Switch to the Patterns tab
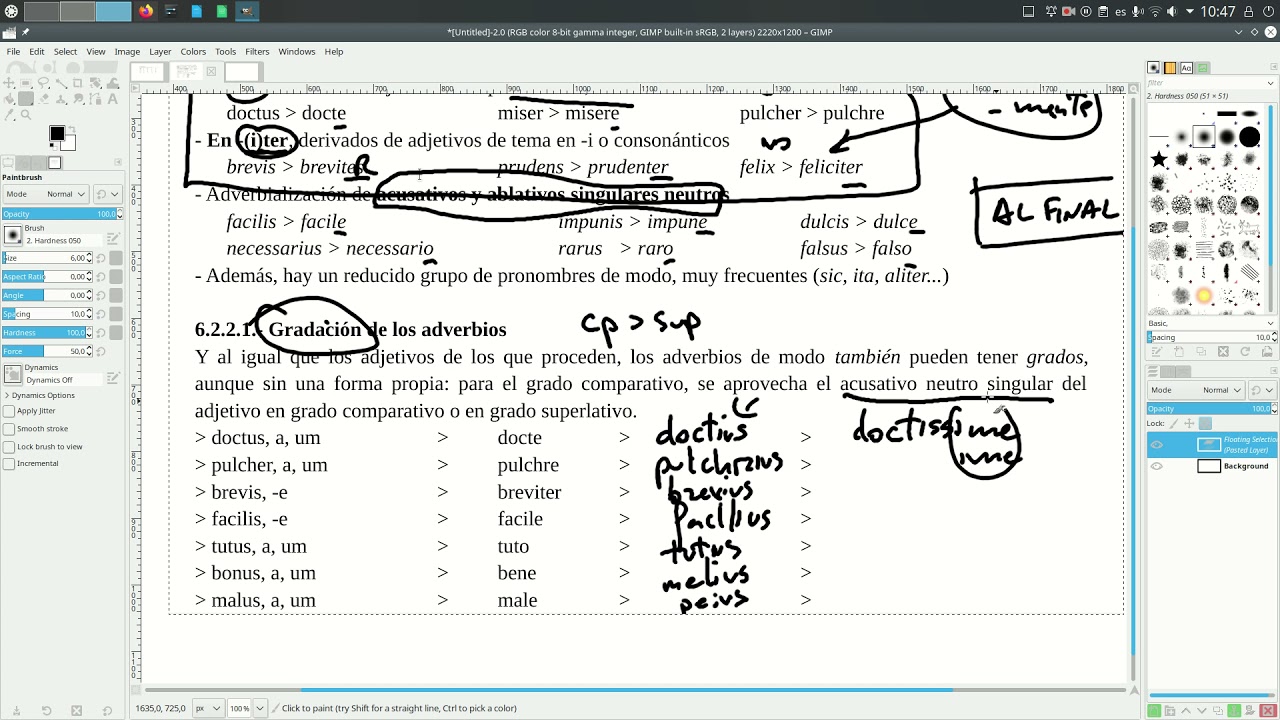The image size is (1280, 720). click(1170, 68)
